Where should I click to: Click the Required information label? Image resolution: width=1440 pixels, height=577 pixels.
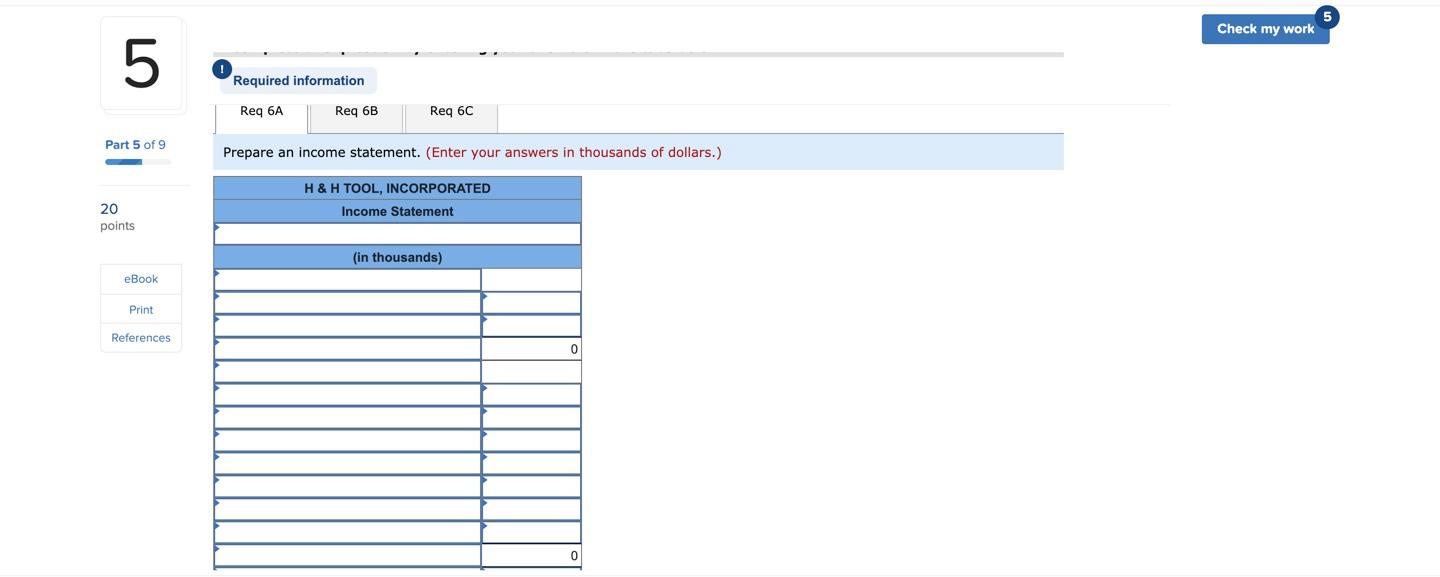[x=299, y=81]
